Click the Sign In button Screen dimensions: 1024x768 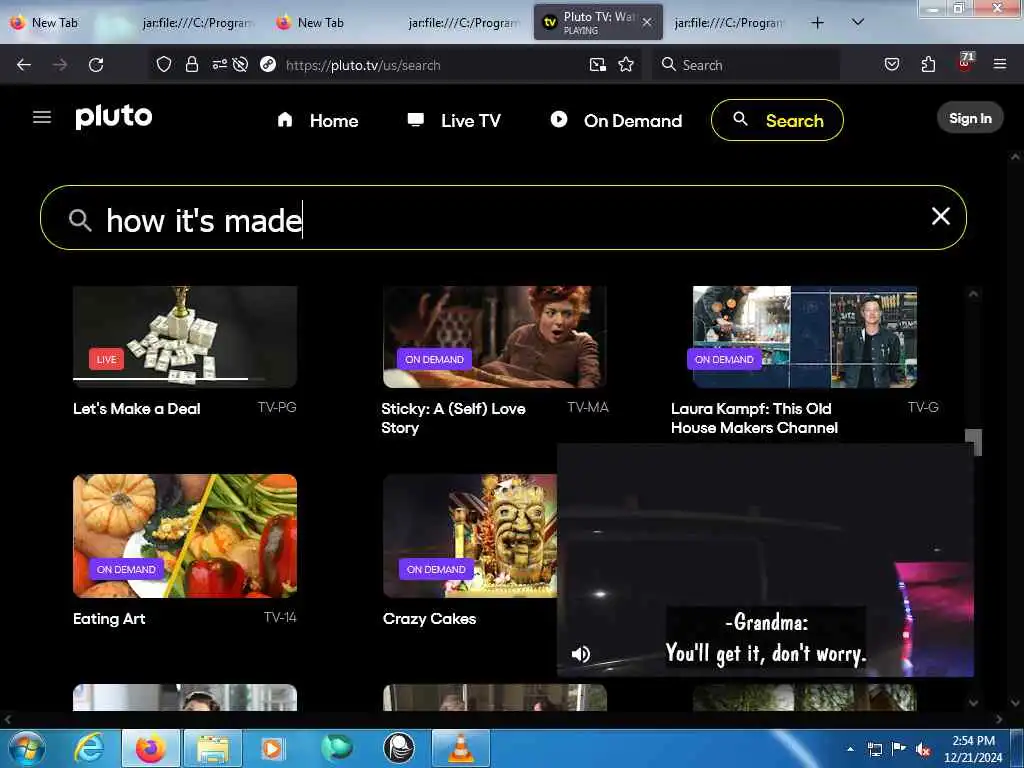[x=970, y=118]
